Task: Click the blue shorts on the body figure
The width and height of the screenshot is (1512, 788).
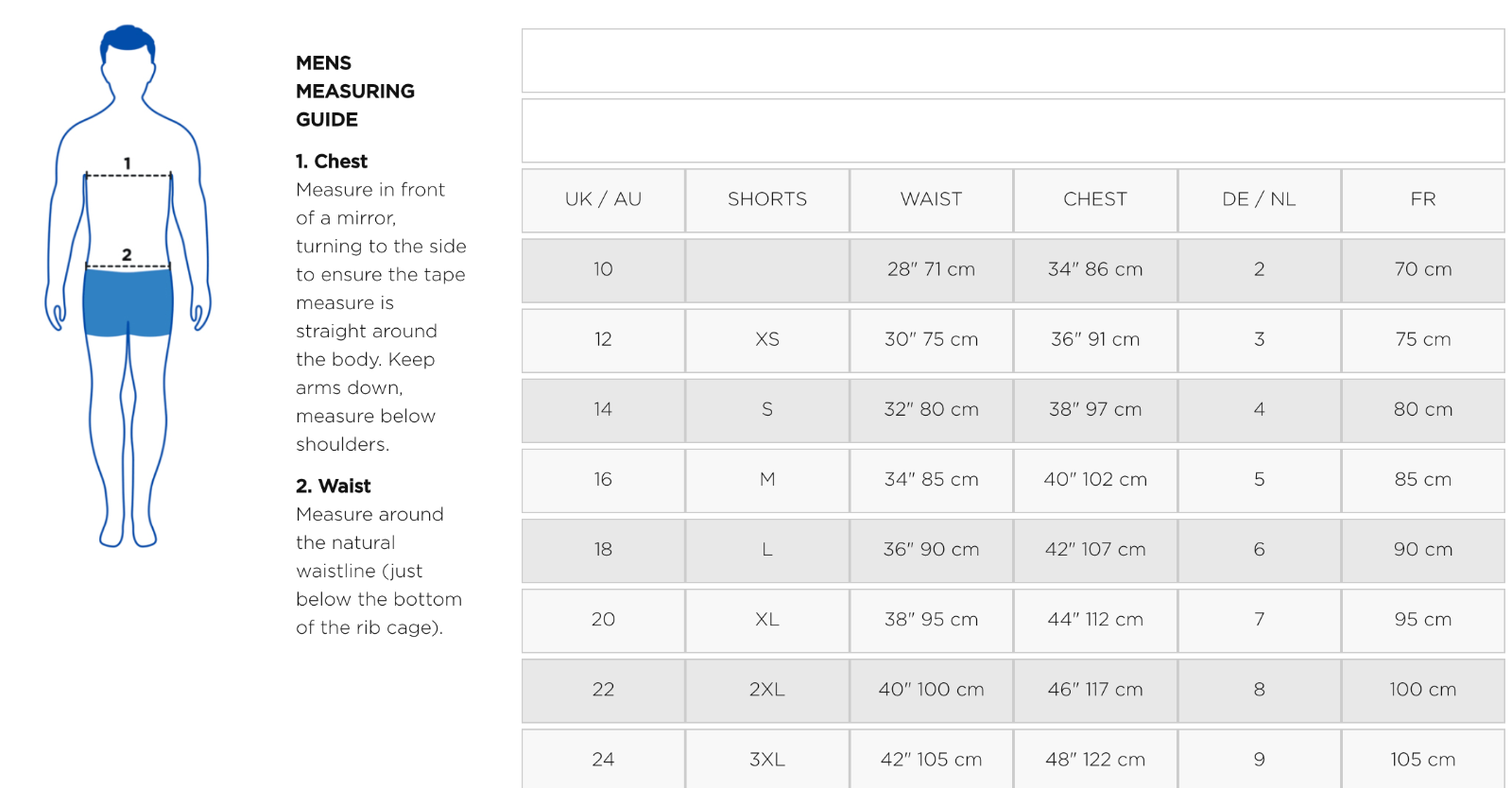Action: (128, 300)
